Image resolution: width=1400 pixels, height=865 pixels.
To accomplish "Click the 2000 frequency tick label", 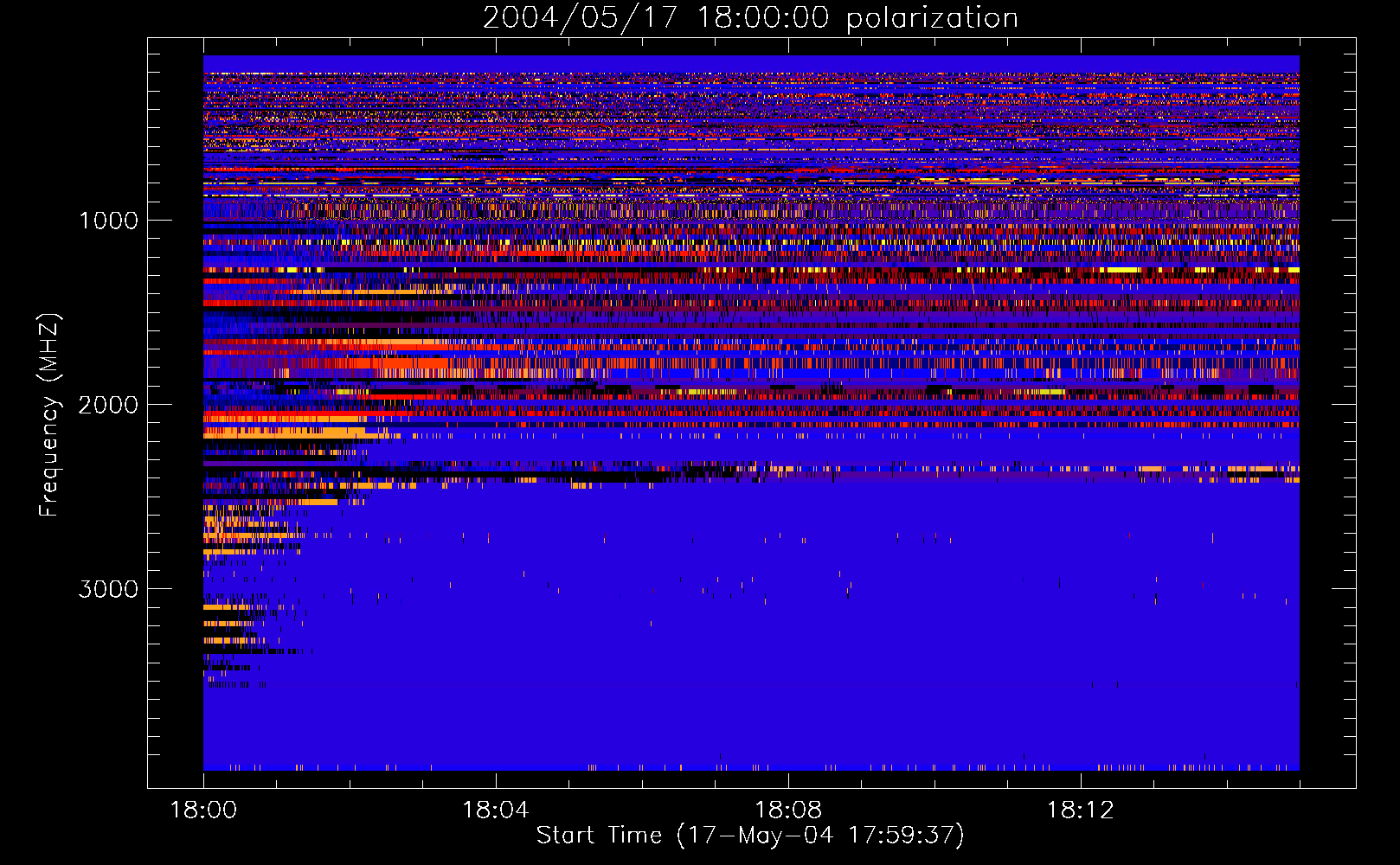I will pos(108,405).
